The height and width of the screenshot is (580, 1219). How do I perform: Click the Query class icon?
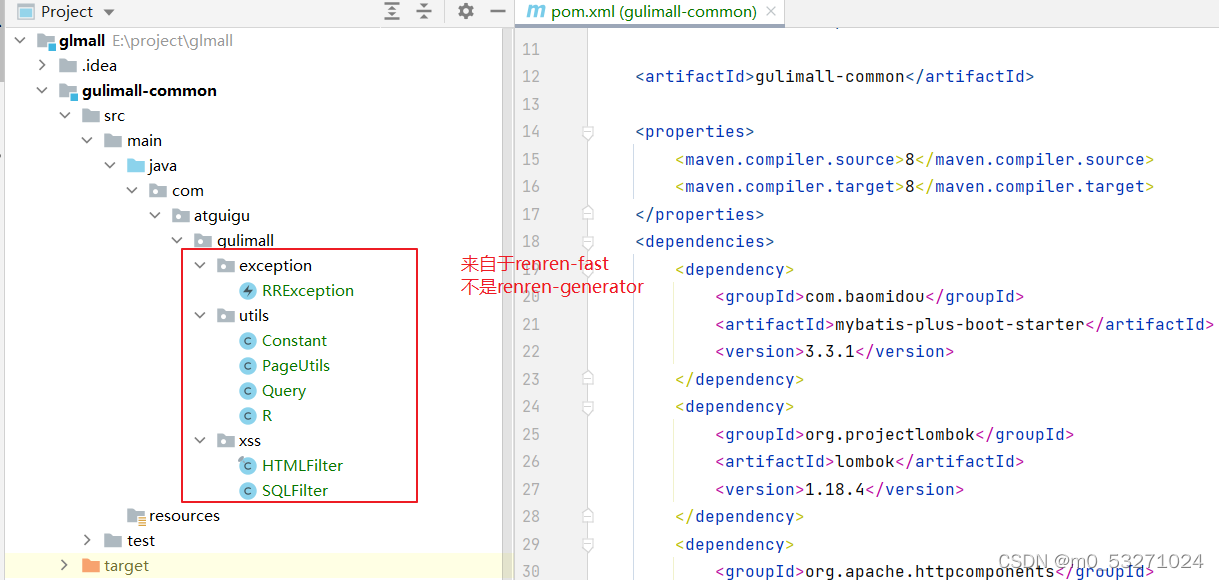point(248,391)
